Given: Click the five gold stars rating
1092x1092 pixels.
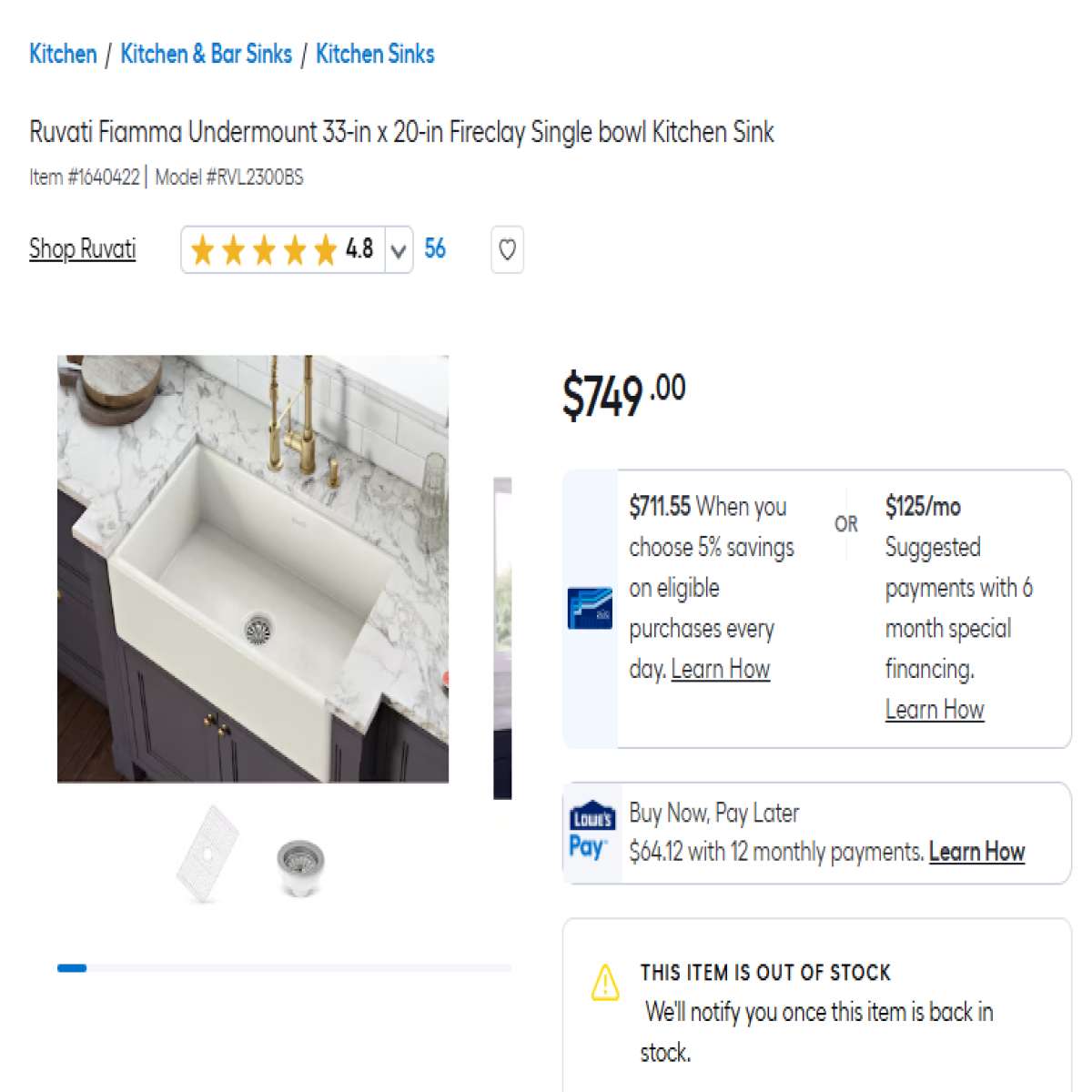Looking at the screenshot, I should pyautogui.click(x=264, y=249).
